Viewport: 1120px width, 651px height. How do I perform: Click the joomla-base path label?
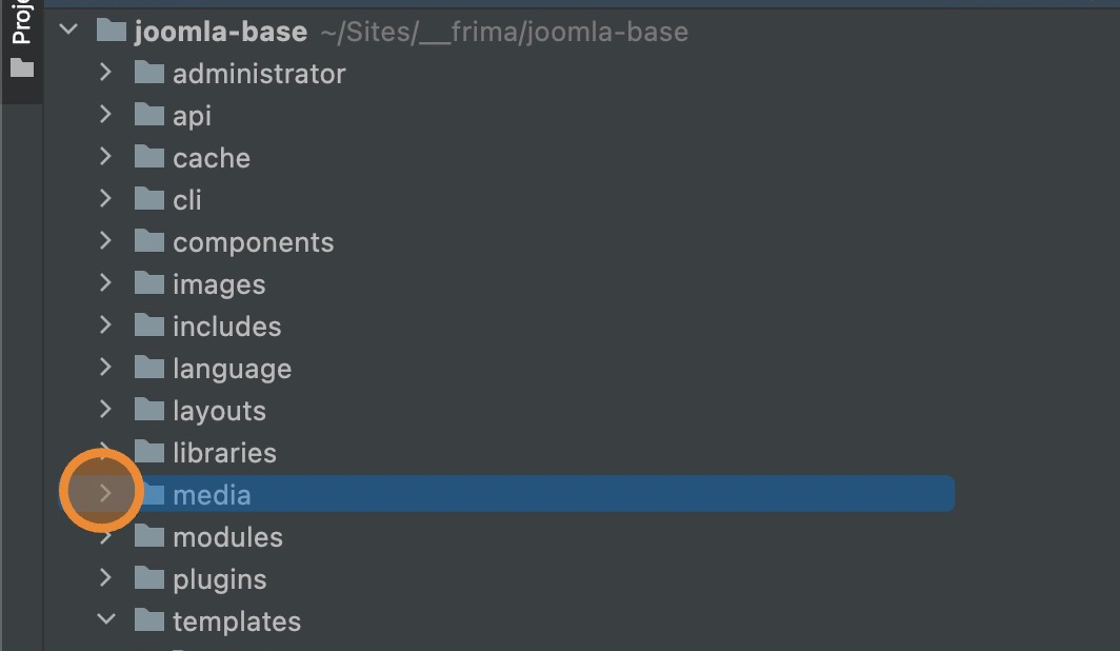[x=504, y=32]
